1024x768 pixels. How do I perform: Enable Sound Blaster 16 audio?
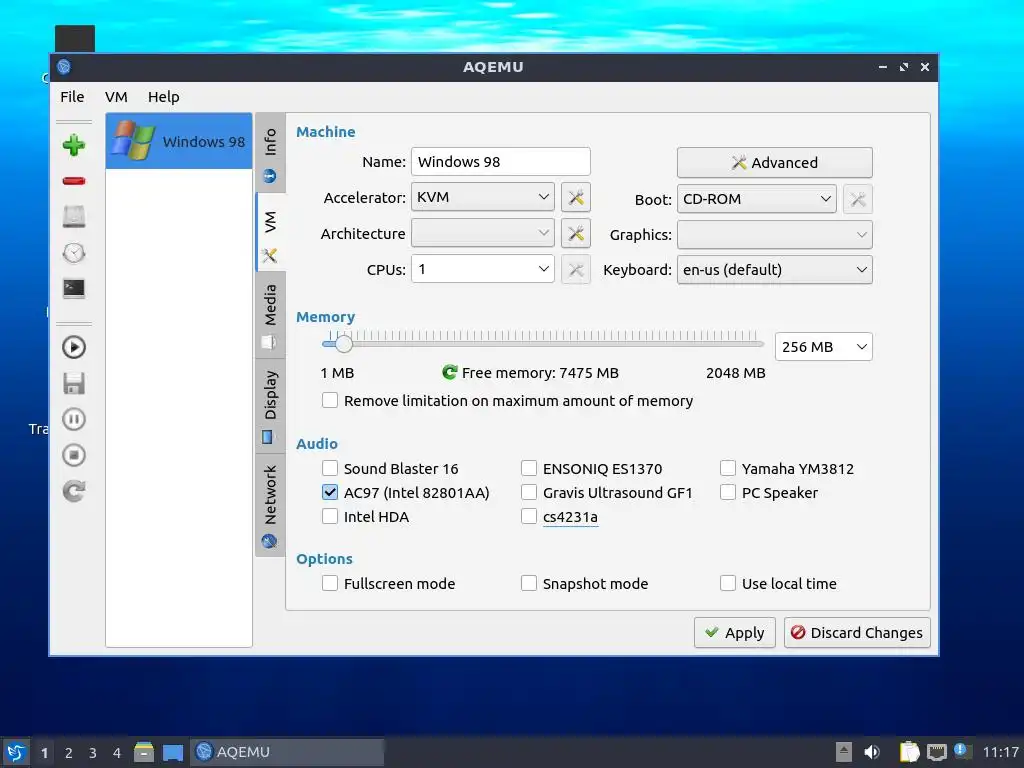330,468
